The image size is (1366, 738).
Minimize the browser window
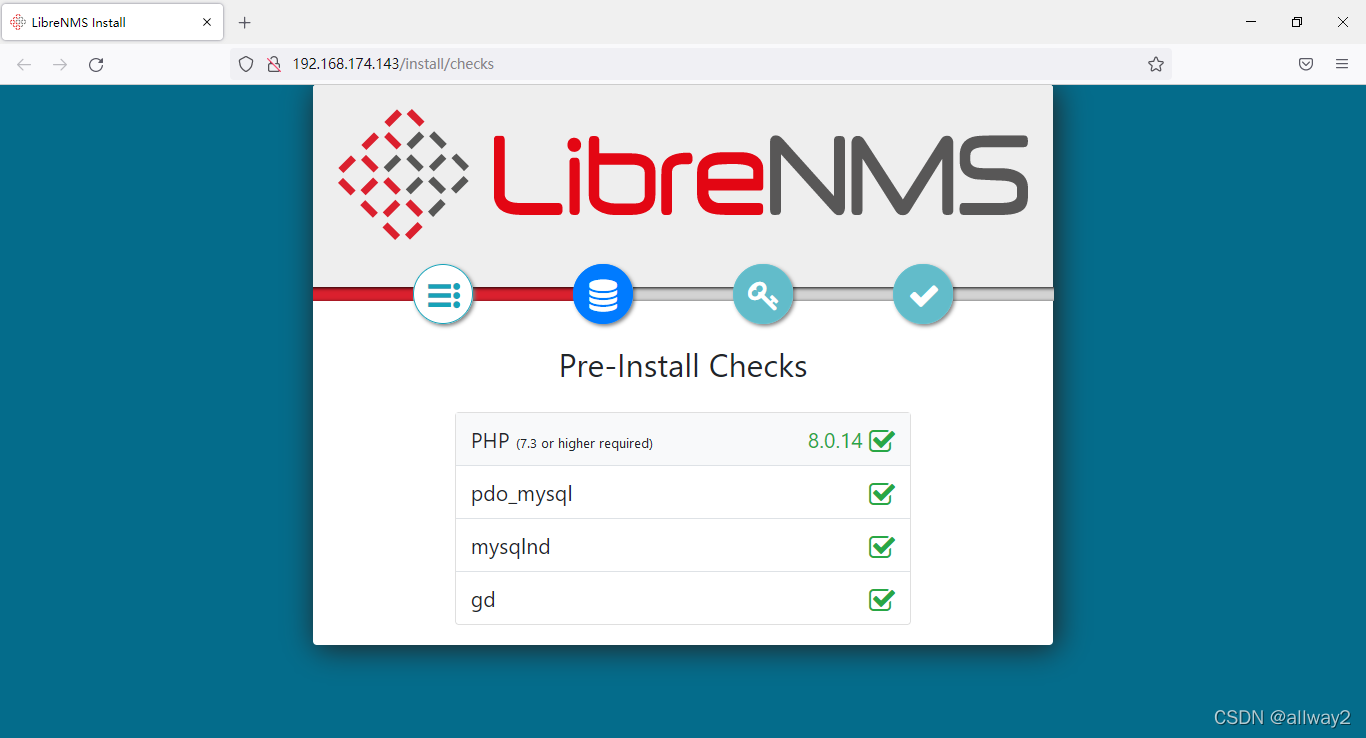[x=1251, y=22]
